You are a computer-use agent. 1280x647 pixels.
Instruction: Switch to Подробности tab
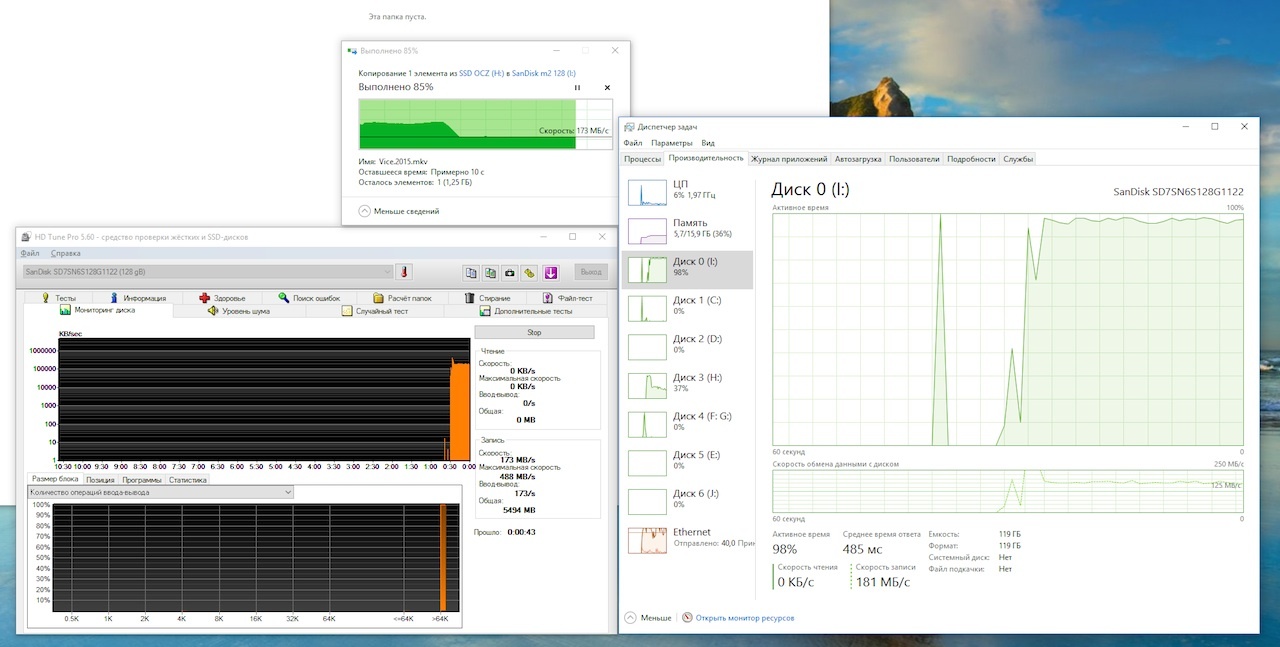[x=971, y=159]
